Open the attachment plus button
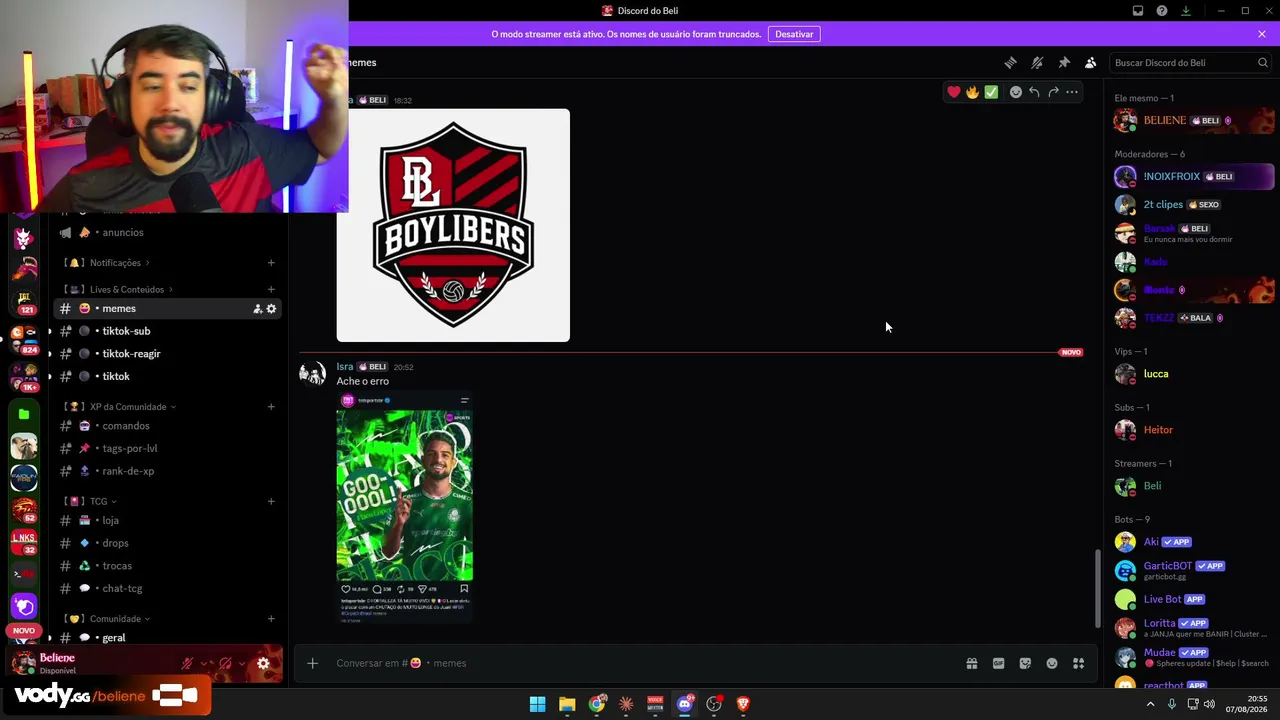Screen dimensions: 1280x720 click(x=313, y=663)
